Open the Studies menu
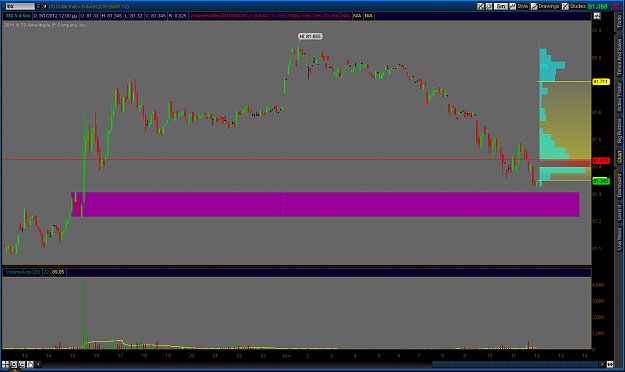 click(x=574, y=6)
